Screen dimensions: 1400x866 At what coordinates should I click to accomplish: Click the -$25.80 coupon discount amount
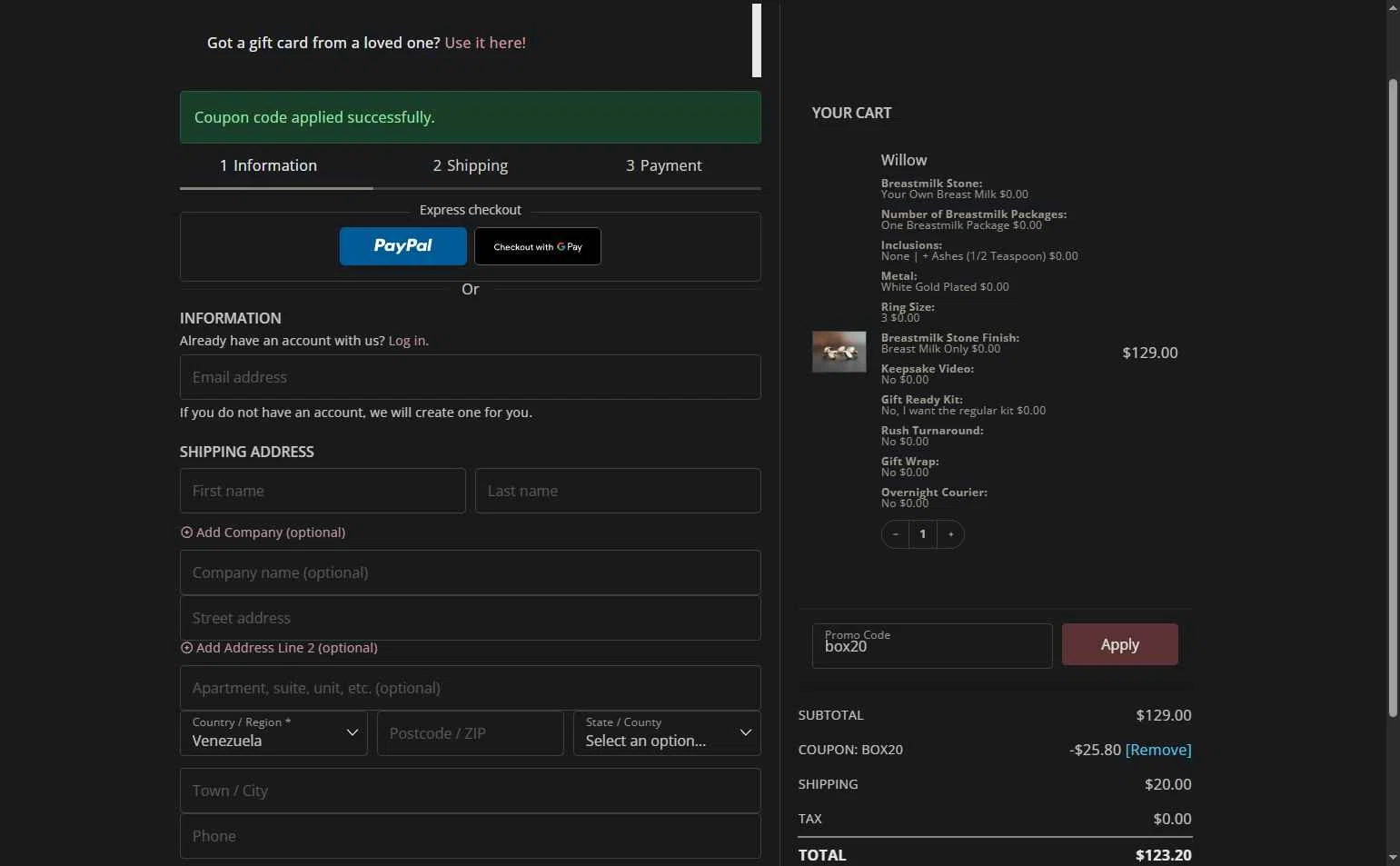1095,750
